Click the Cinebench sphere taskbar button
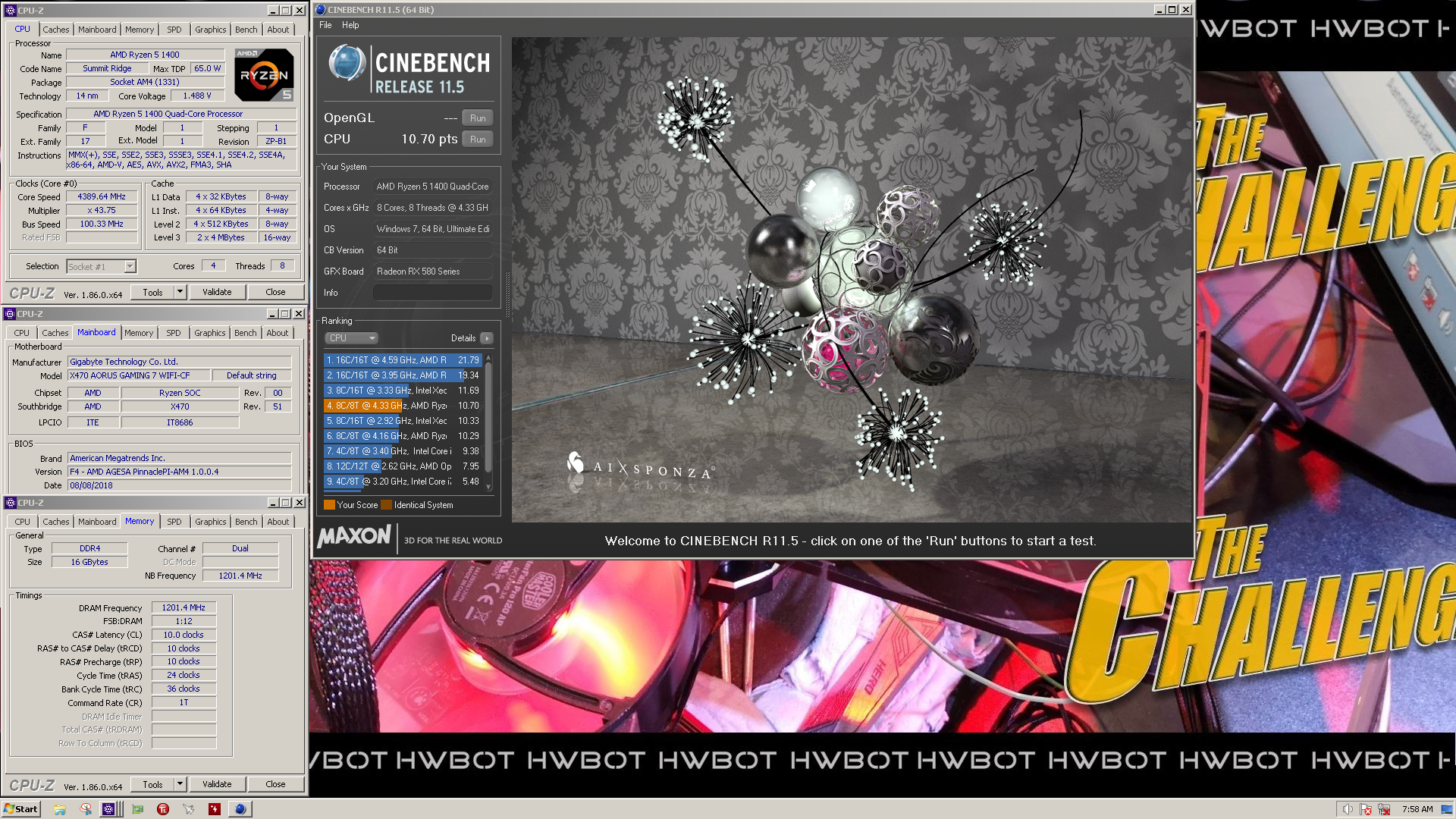The width and height of the screenshot is (1456, 819). click(x=240, y=809)
